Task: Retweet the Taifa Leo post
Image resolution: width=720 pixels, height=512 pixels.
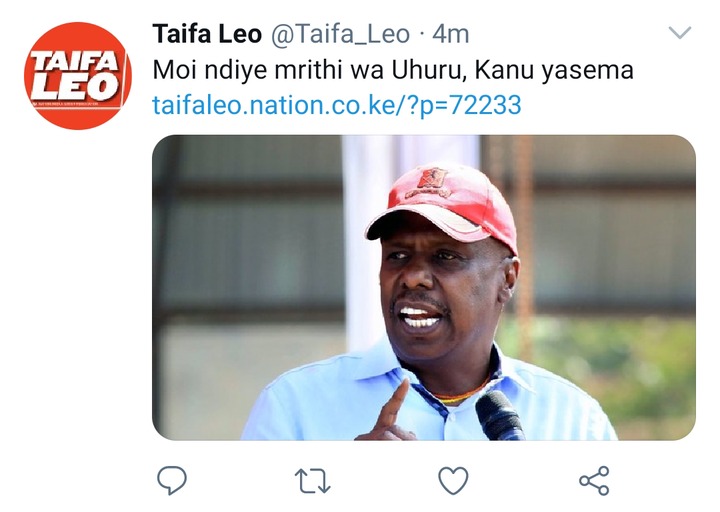Action: (x=312, y=481)
